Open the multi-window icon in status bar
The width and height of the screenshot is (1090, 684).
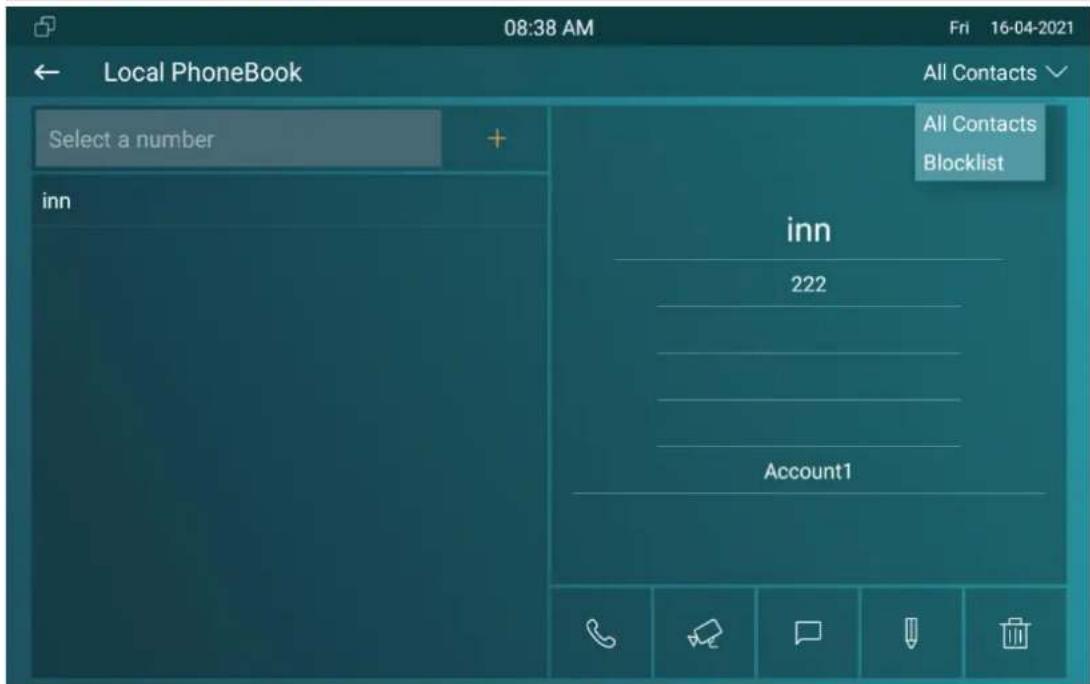click(x=45, y=27)
